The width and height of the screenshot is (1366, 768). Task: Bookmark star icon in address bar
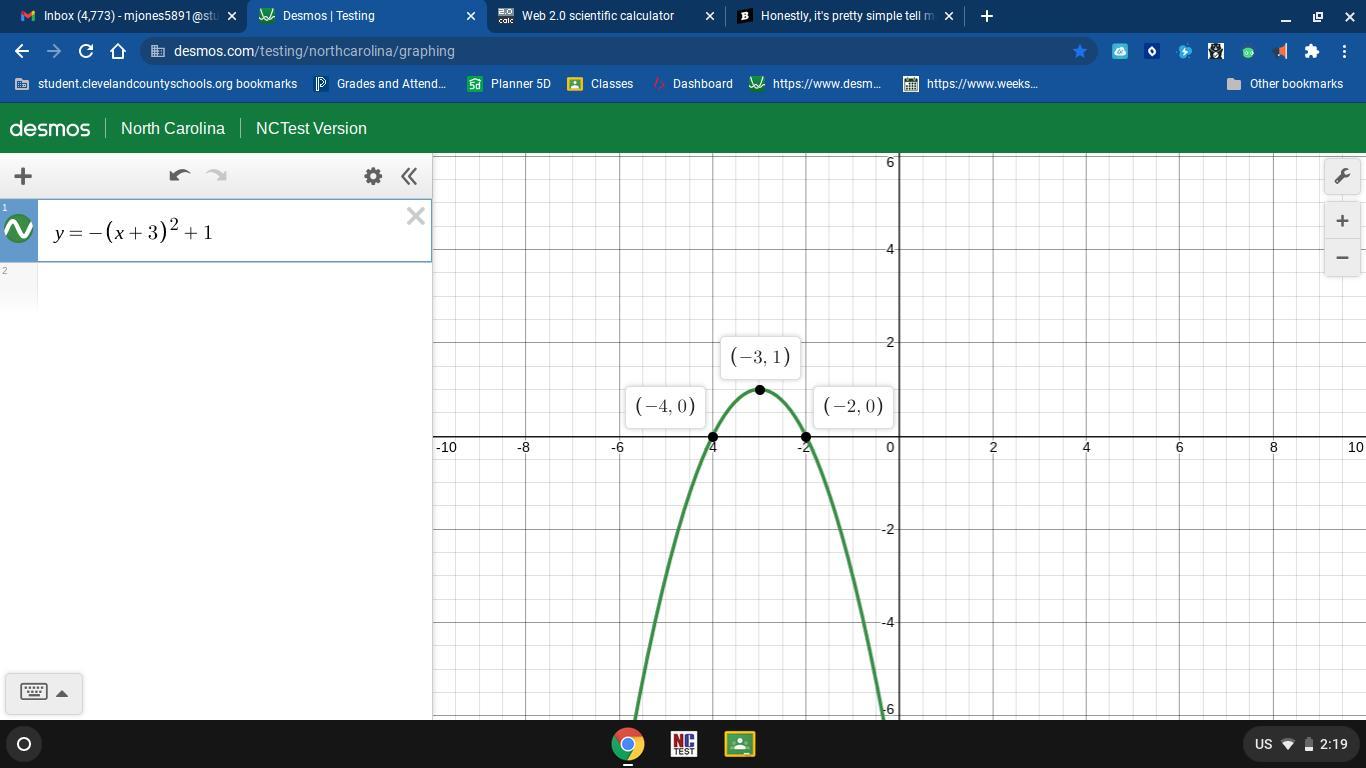click(1080, 51)
